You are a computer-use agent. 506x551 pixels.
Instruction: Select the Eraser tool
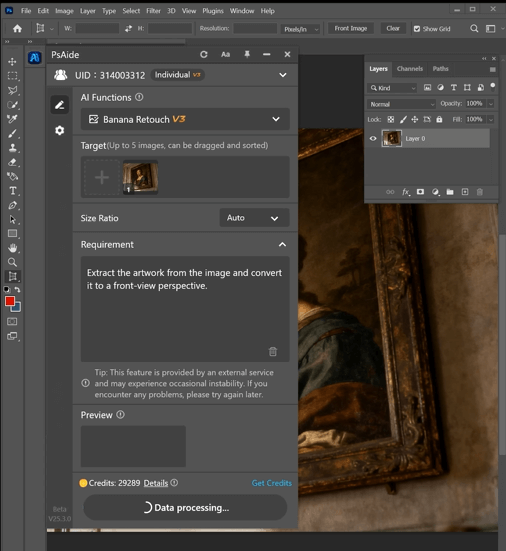[12, 162]
